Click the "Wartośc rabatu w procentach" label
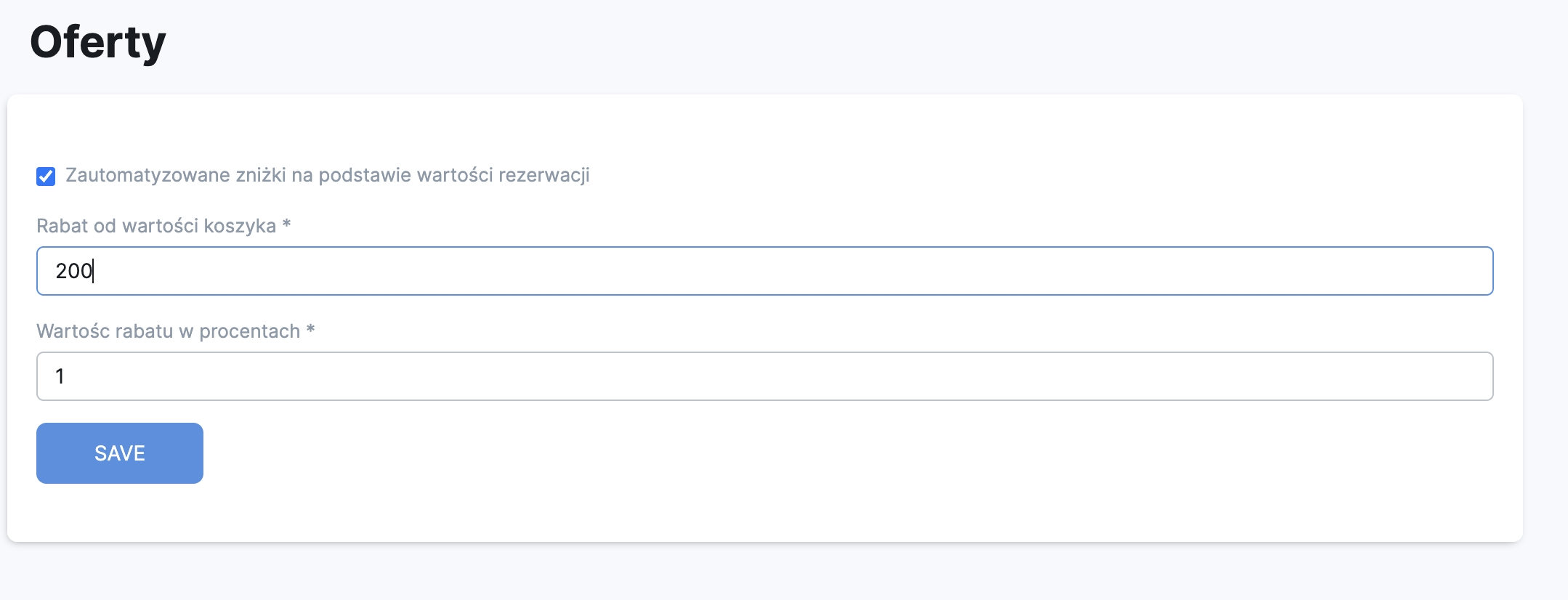 click(x=168, y=331)
